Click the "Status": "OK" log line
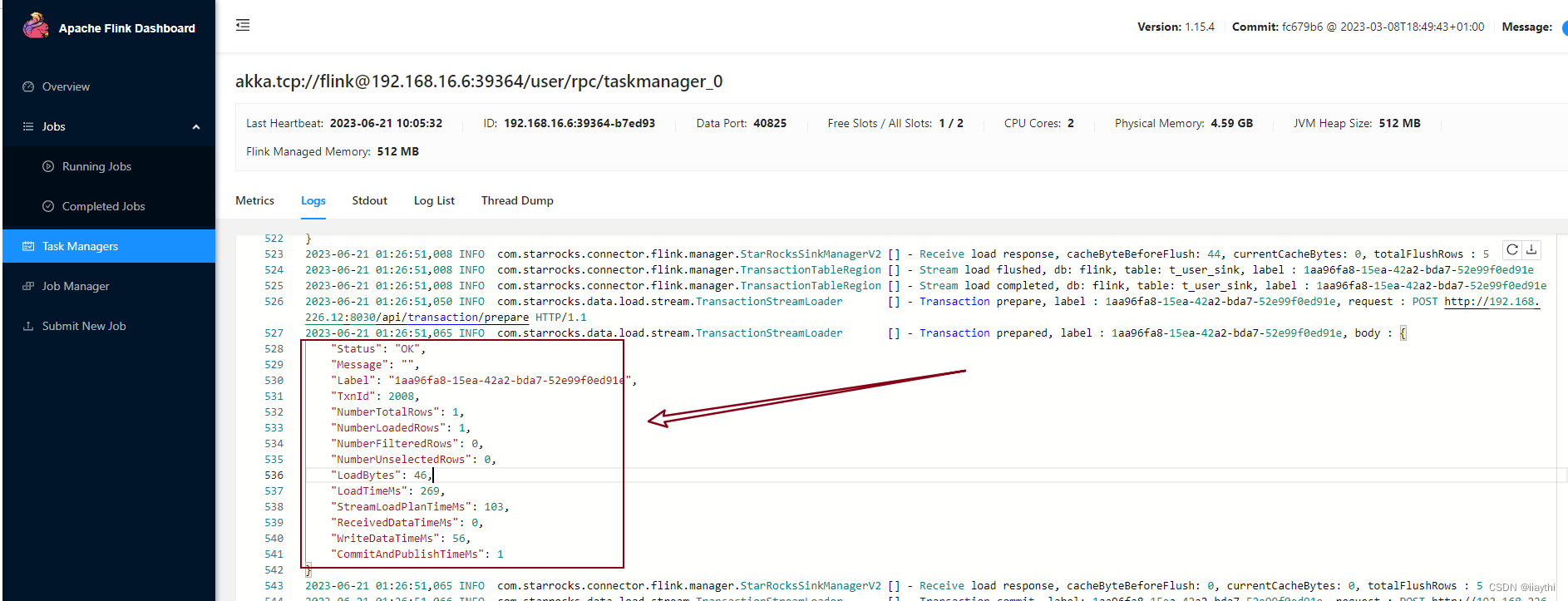 (378, 349)
